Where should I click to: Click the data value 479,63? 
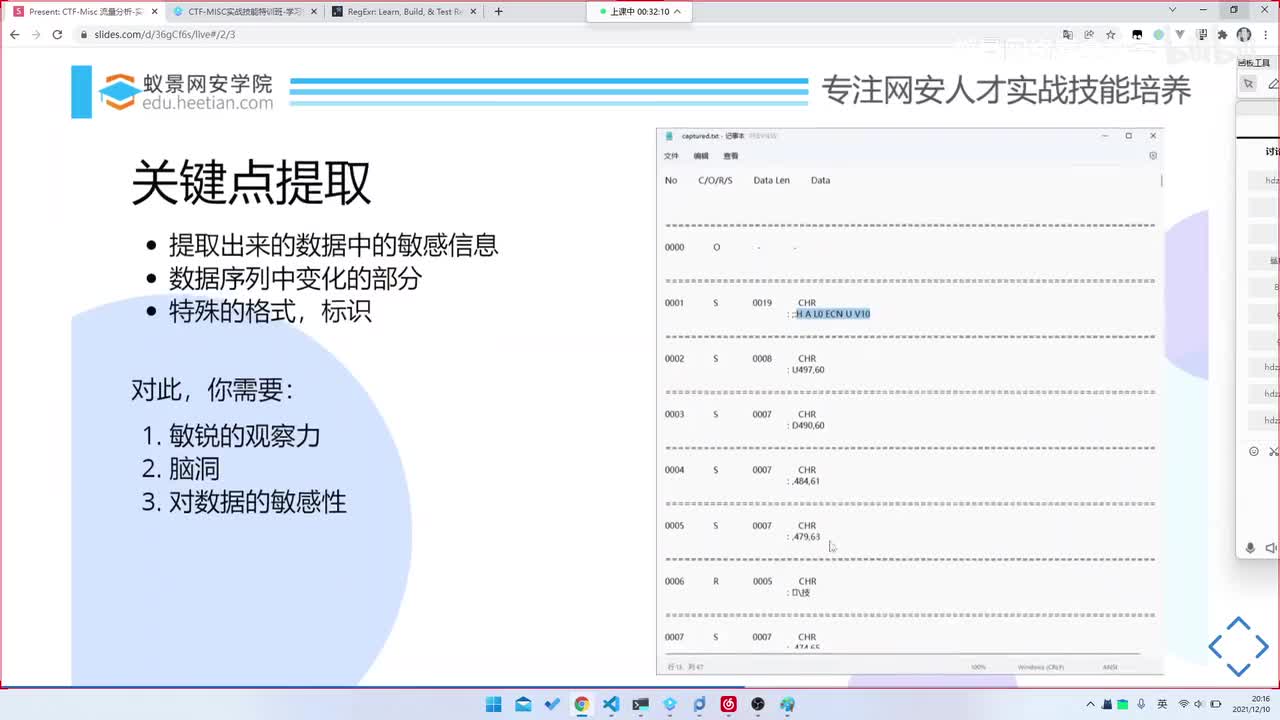806,537
